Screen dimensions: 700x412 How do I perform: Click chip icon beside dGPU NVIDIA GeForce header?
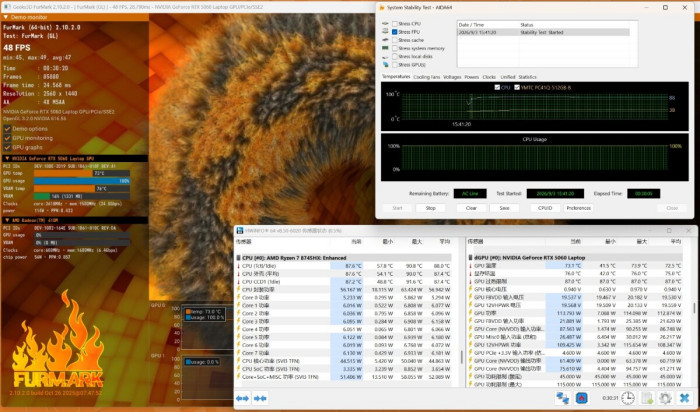tap(471, 258)
